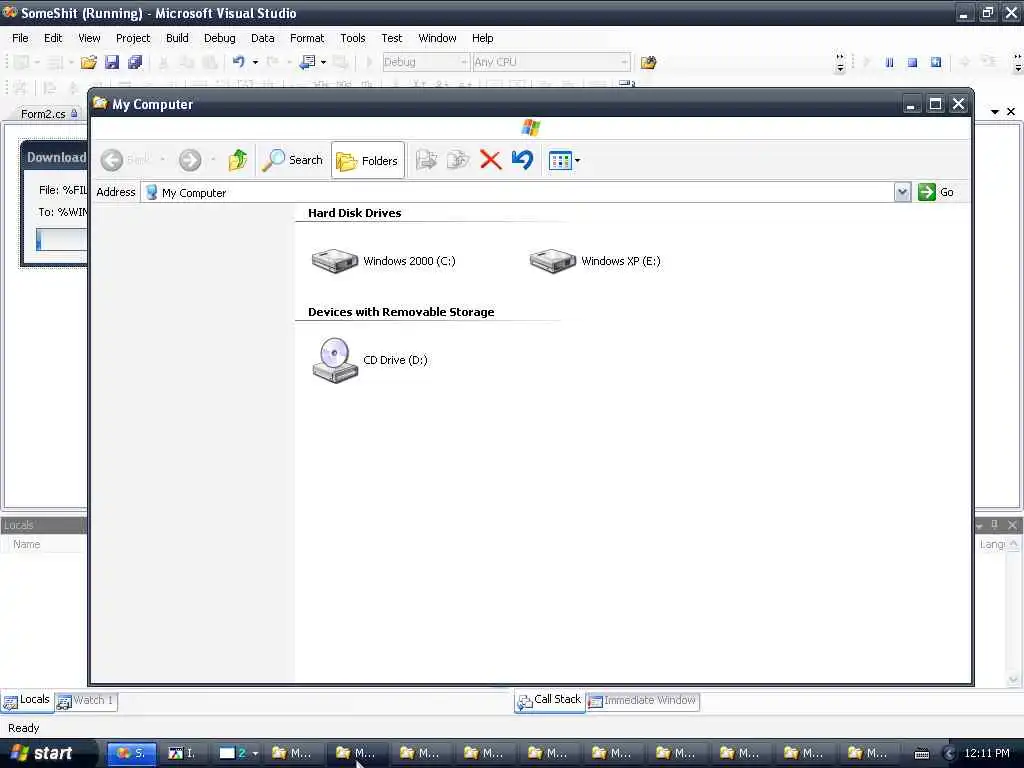Image resolution: width=1024 pixels, height=768 pixels.
Task: Click Visual Studio's Undo toolbar icon
Action: [238, 62]
